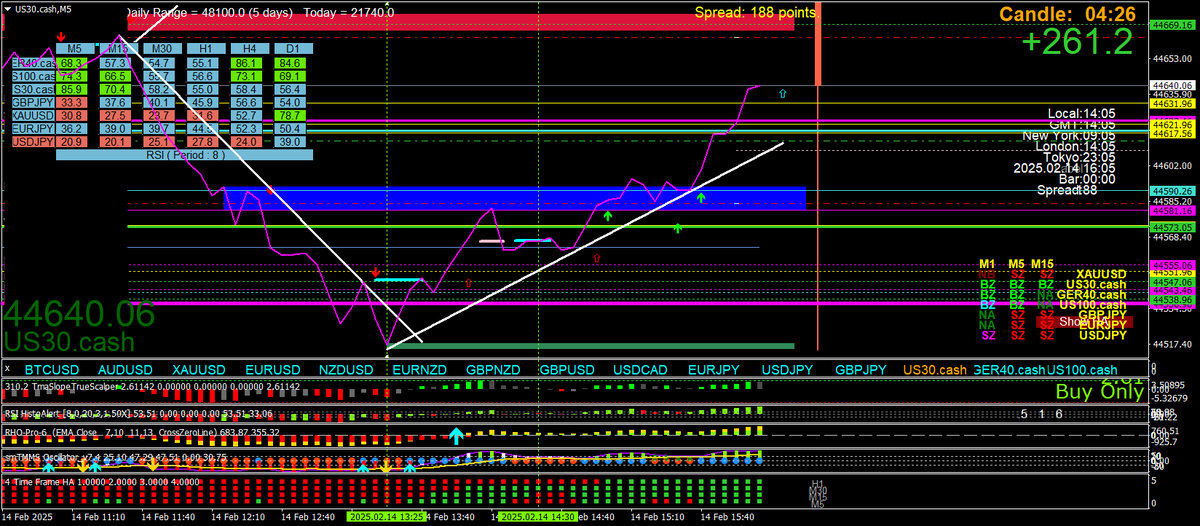
Task: Click the +261.2 profit readout
Action: (1078, 41)
